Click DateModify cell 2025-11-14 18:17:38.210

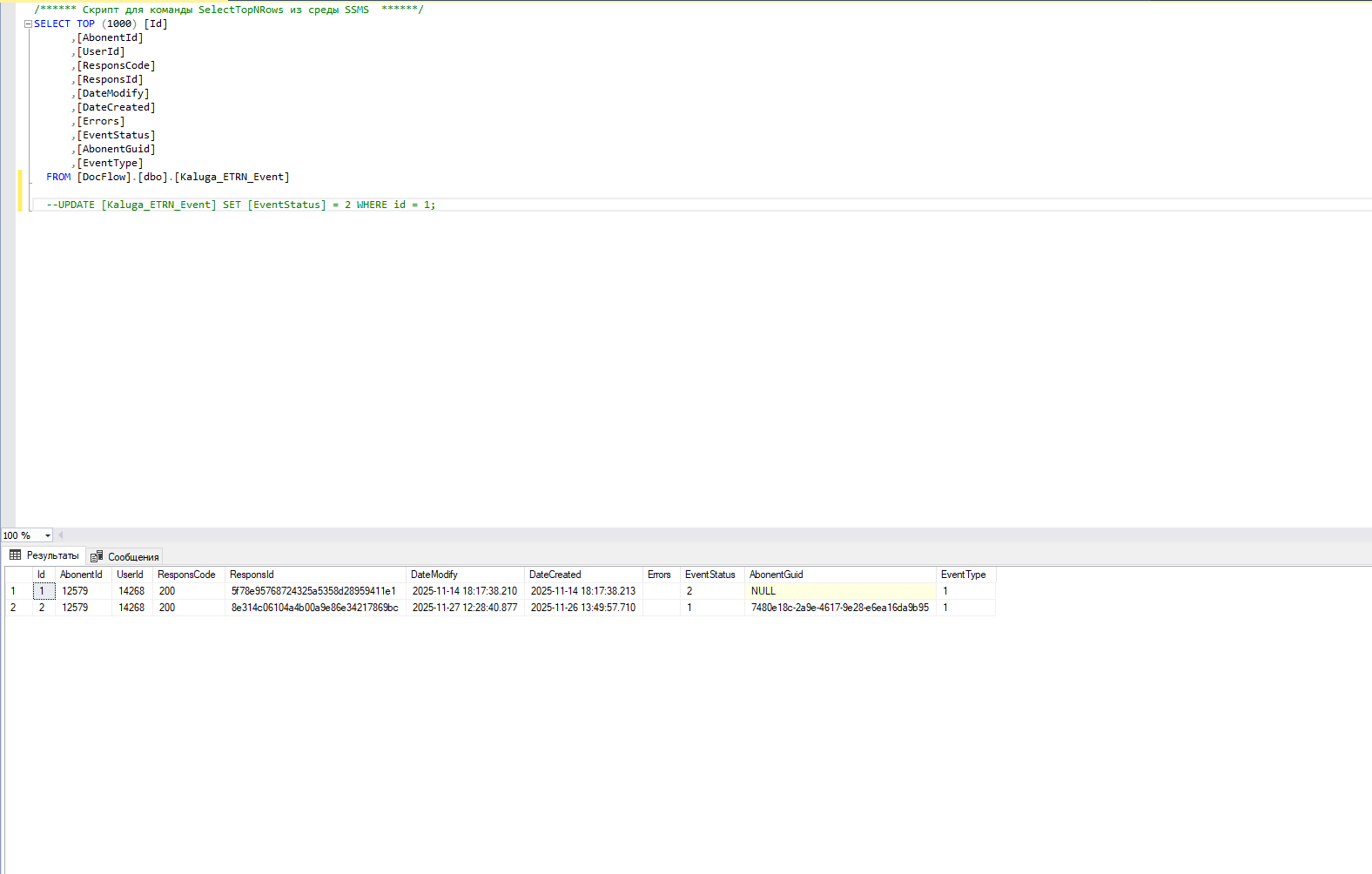465,591
